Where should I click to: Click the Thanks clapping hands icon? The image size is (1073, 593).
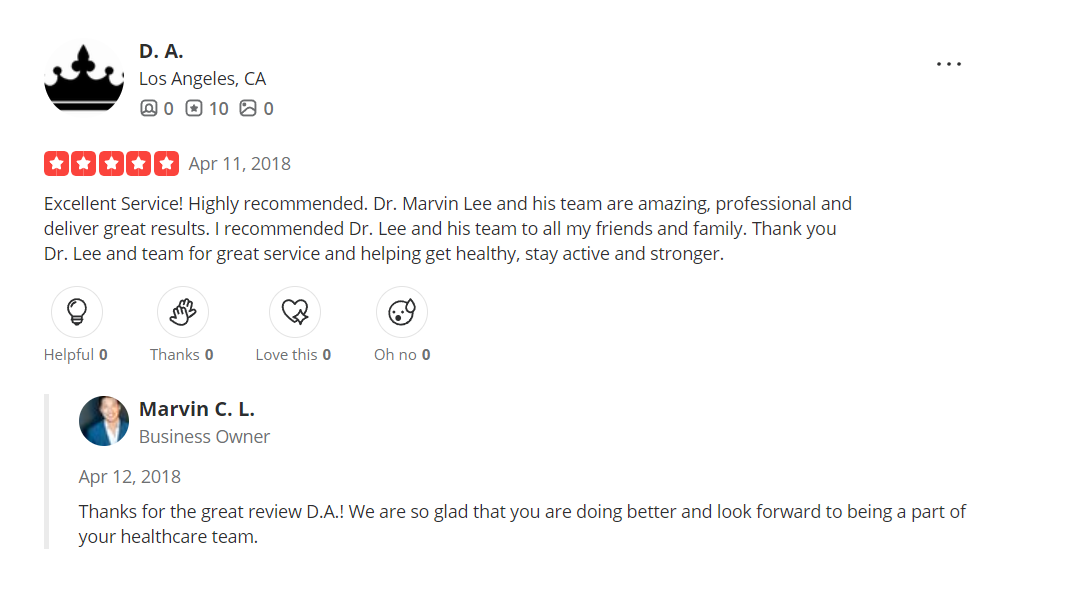[183, 312]
